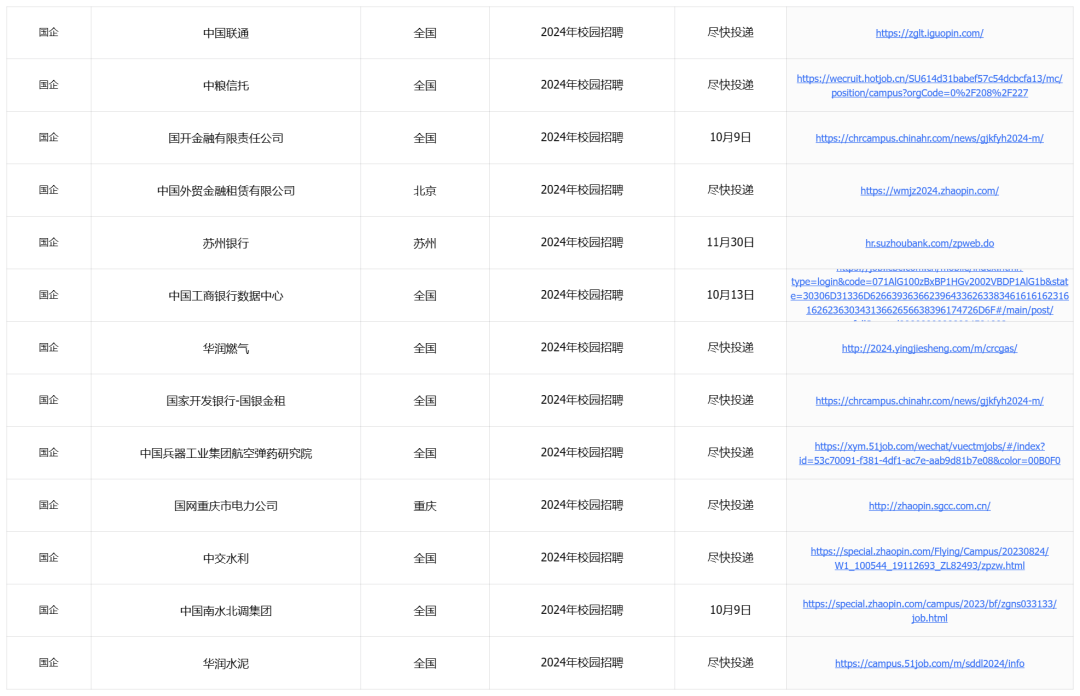Open the zhaopin.sgcc.com.cn link
The height and width of the screenshot is (696, 1080).
coord(929,506)
